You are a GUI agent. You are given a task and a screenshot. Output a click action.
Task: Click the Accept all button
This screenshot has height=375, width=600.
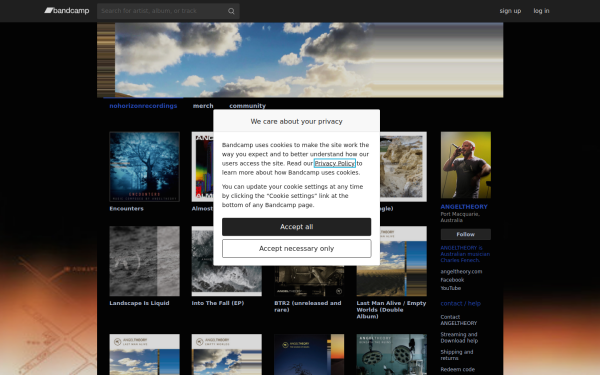[297, 227]
